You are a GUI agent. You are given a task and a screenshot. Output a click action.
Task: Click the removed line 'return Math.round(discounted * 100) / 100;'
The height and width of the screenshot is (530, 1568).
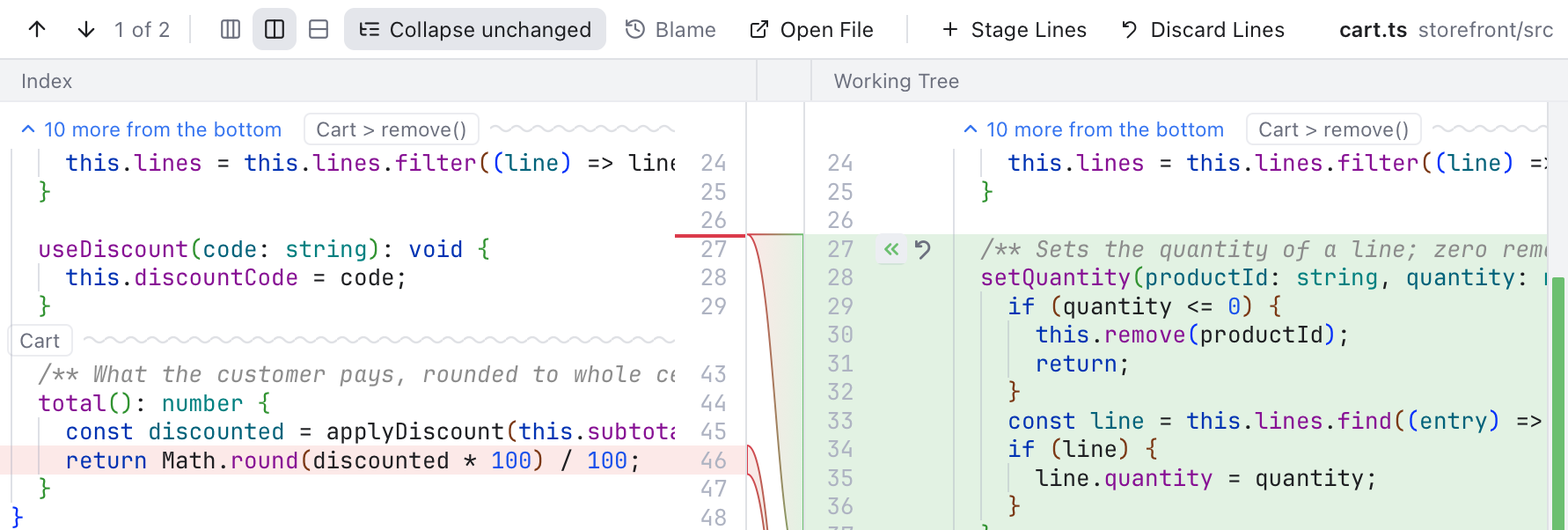tap(352, 460)
